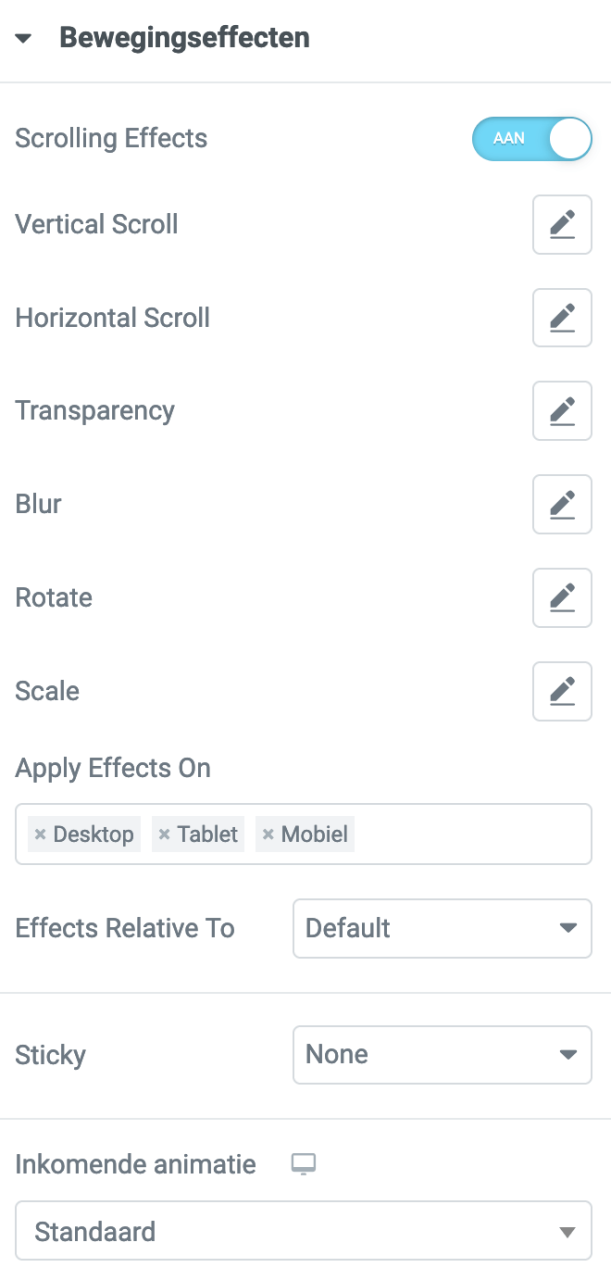Expand Inkomende animatie Standaard dropdown
This screenshot has height=1280, width=611.
304,1231
